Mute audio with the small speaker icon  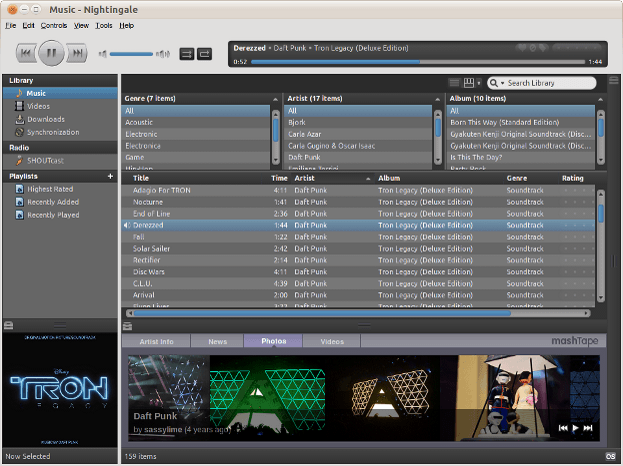(103, 54)
